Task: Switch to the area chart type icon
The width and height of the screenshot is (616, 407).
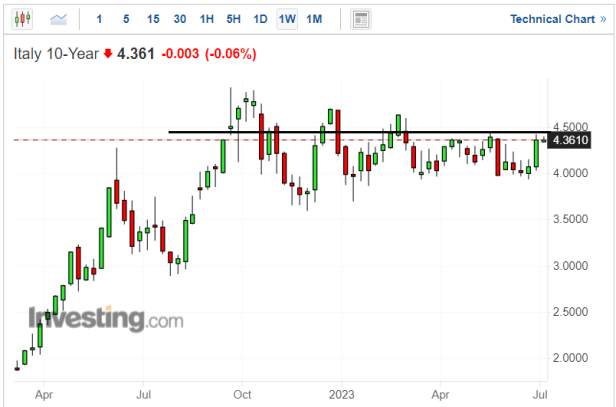Action: coord(59,19)
